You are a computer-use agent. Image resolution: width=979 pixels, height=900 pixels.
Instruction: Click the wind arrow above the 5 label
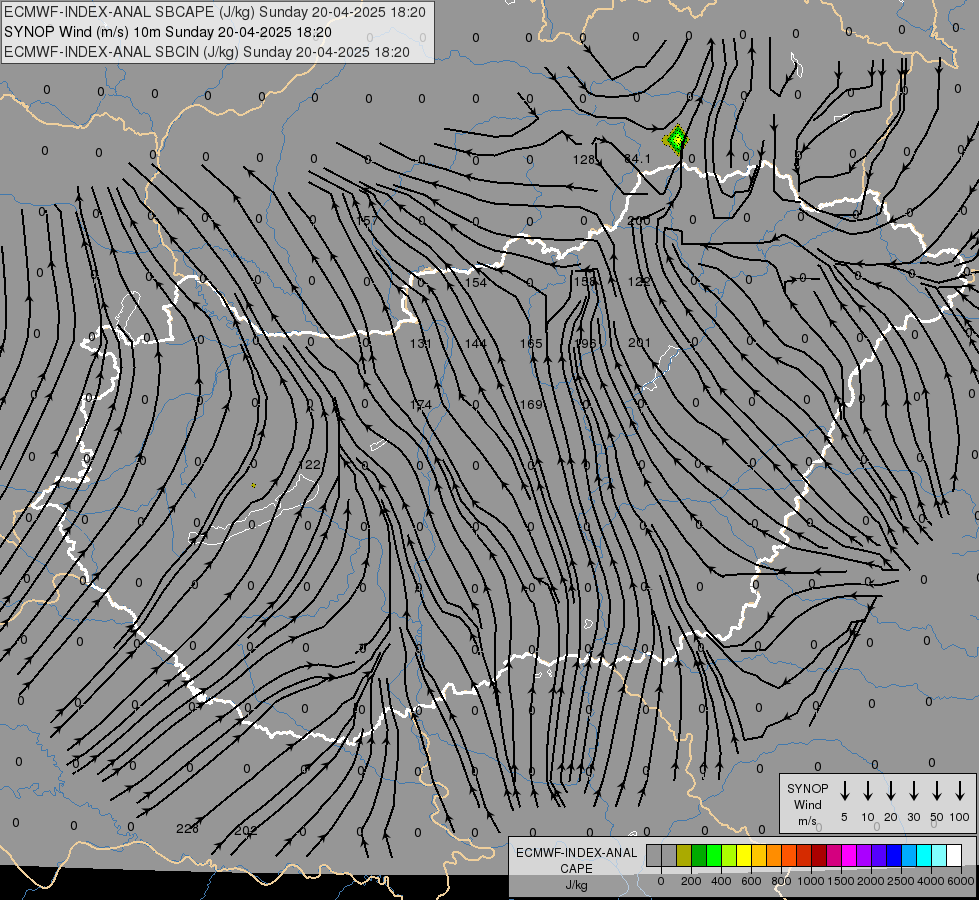pyautogui.click(x=844, y=791)
